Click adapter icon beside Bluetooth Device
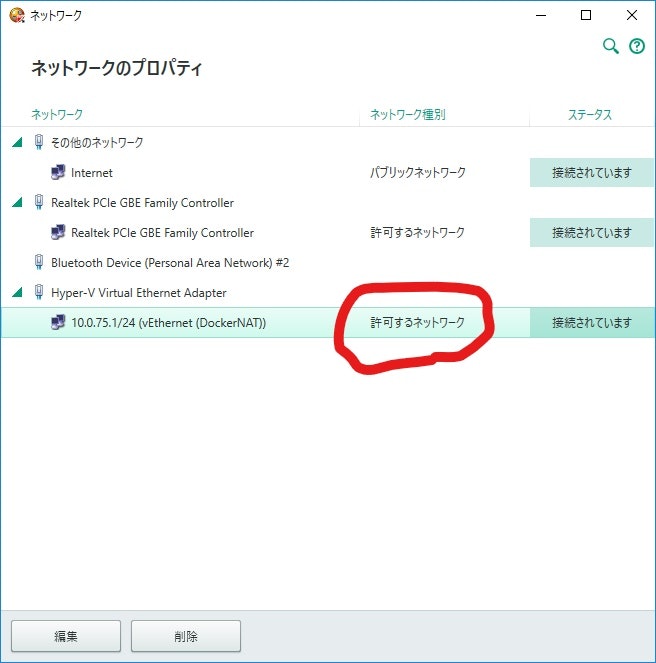Image resolution: width=656 pixels, height=663 pixels. click(x=38, y=262)
